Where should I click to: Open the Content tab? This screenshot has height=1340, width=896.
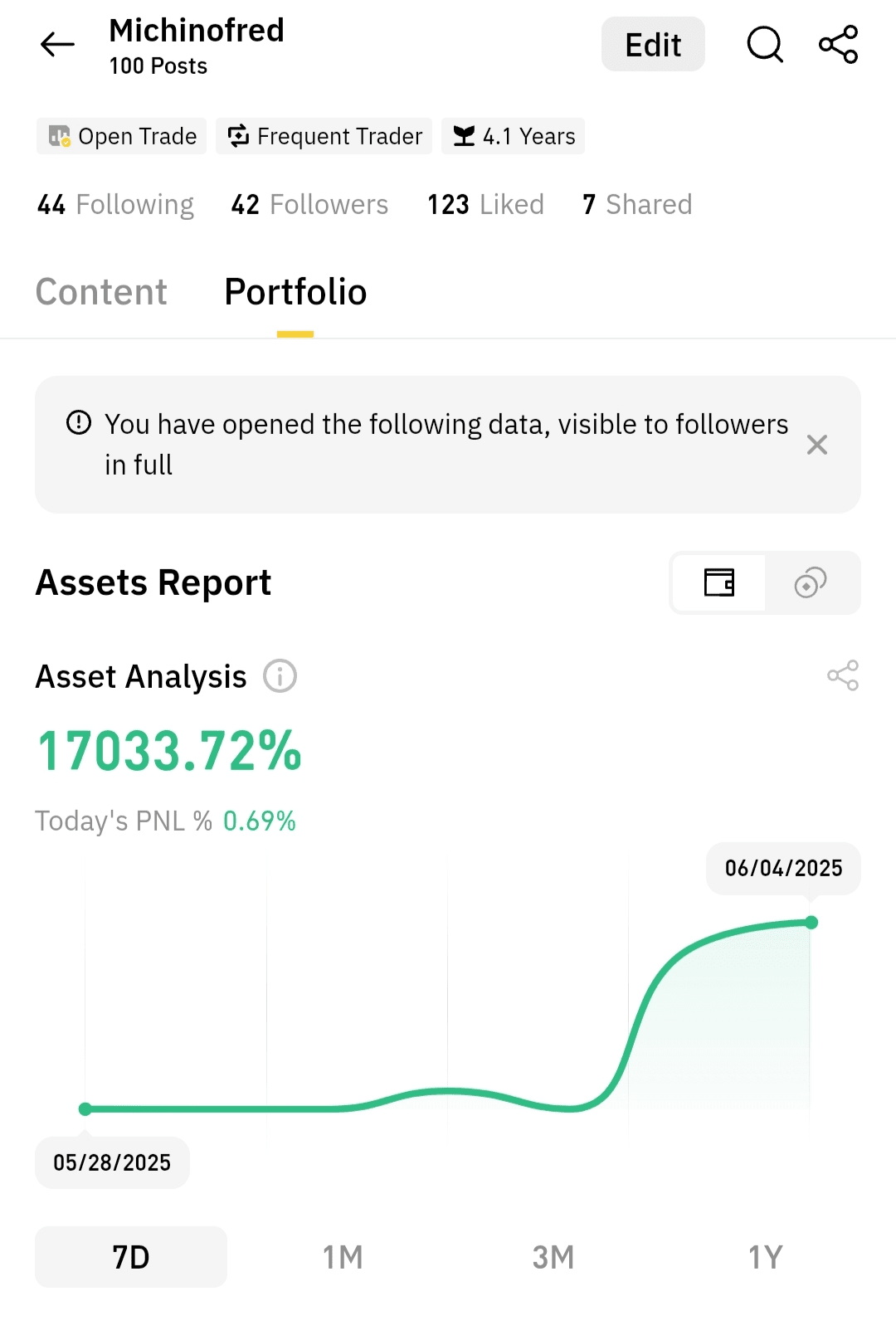[x=101, y=292]
